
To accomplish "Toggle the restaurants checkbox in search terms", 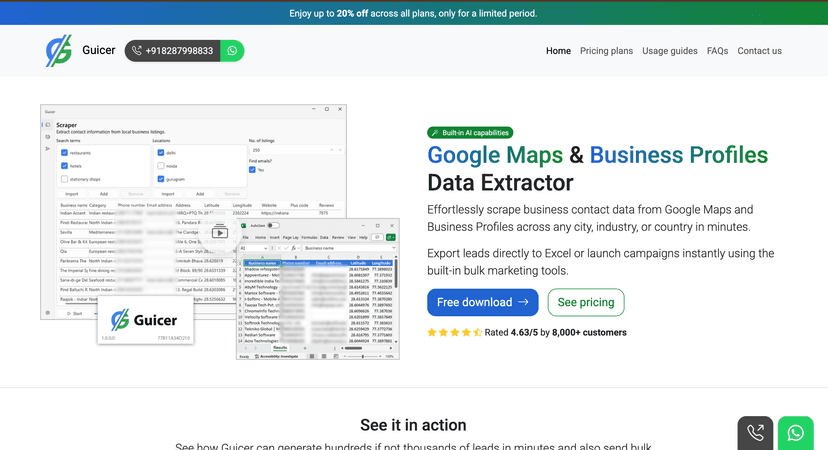I will click(65, 153).
